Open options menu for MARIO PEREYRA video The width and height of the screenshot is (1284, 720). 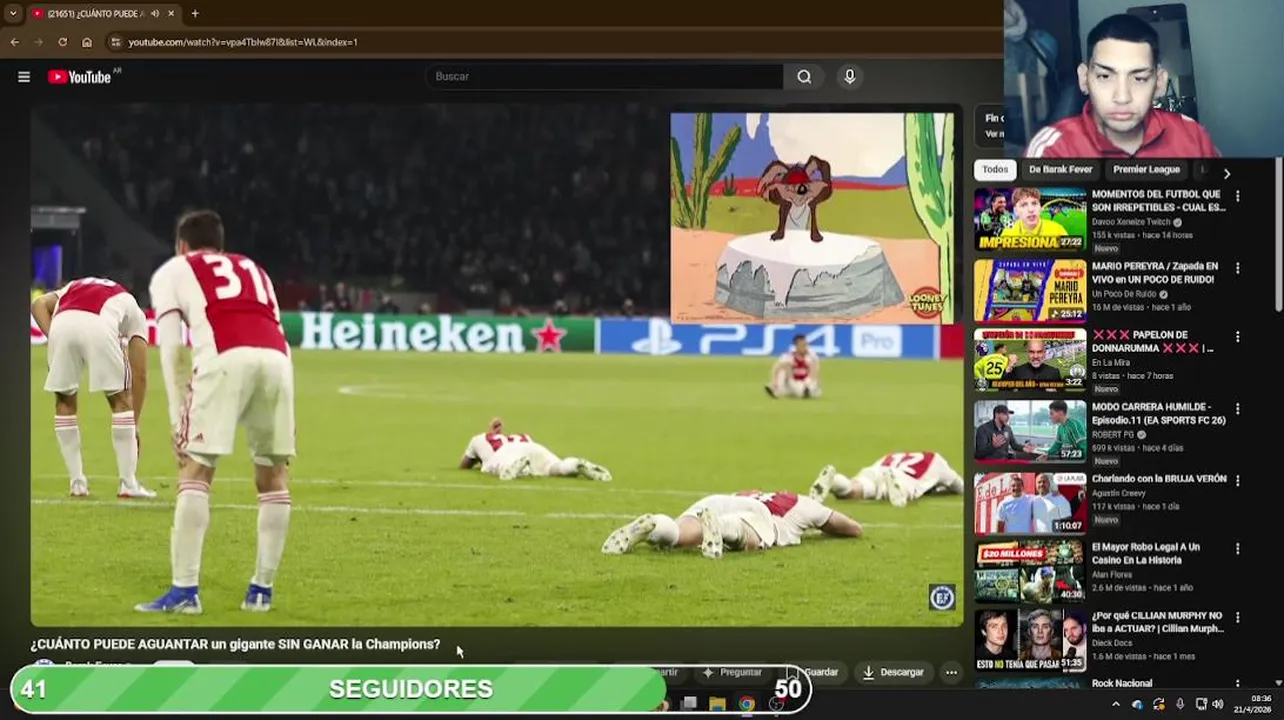pyautogui.click(x=1238, y=269)
